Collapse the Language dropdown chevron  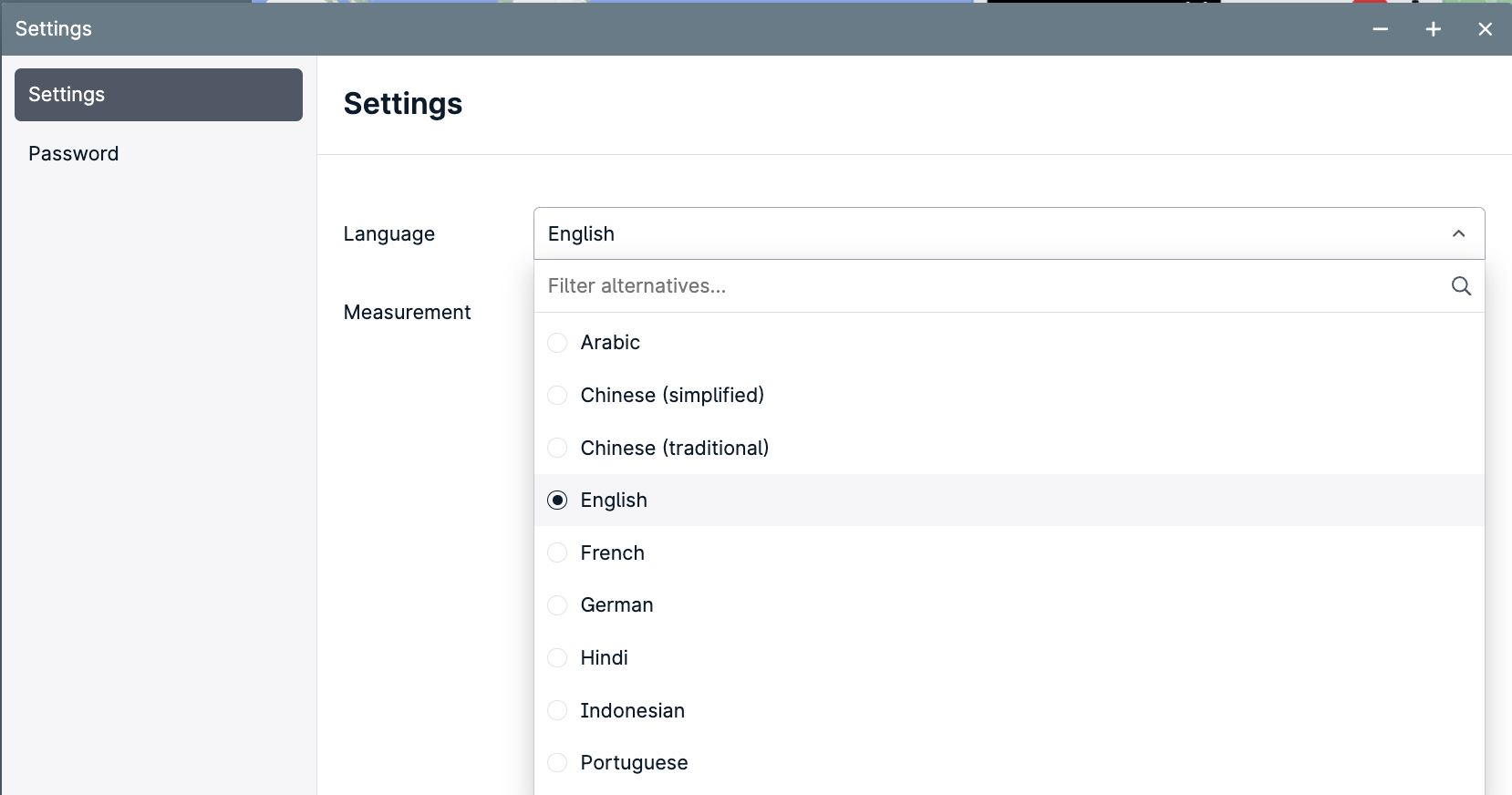click(x=1459, y=233)
